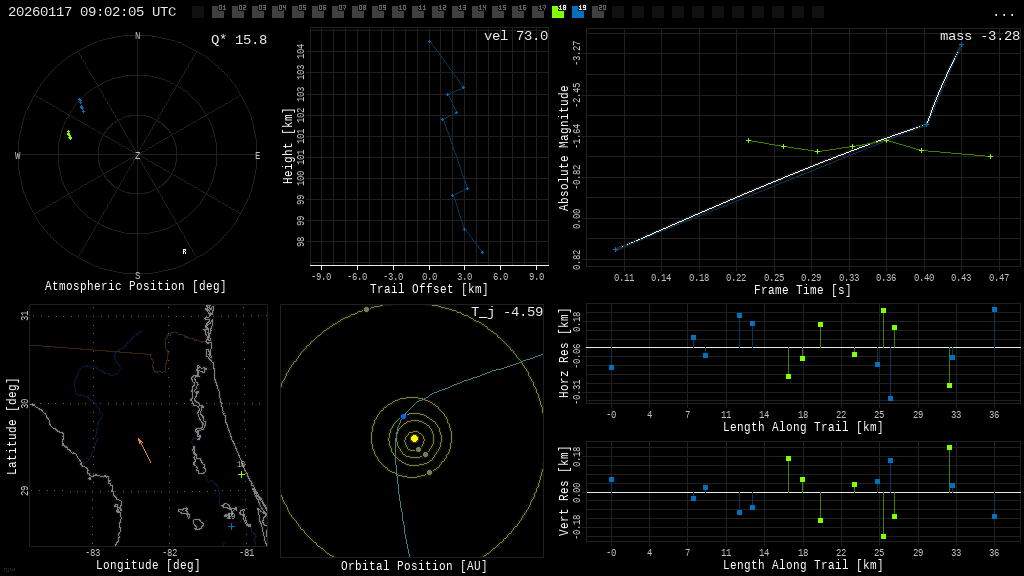The height and width of the screenshot is (576, 1024).
Task: Click the mass -3.28 readout
Action: click(x=980, y=36)
